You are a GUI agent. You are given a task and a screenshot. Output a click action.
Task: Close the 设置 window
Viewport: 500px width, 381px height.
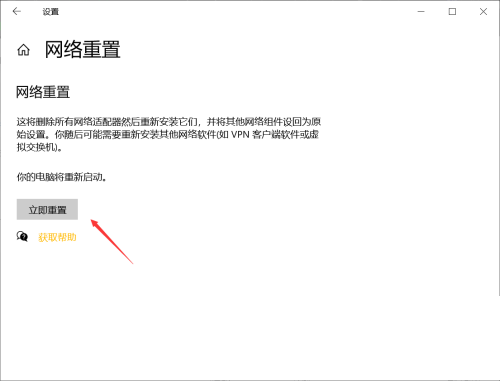483,12
